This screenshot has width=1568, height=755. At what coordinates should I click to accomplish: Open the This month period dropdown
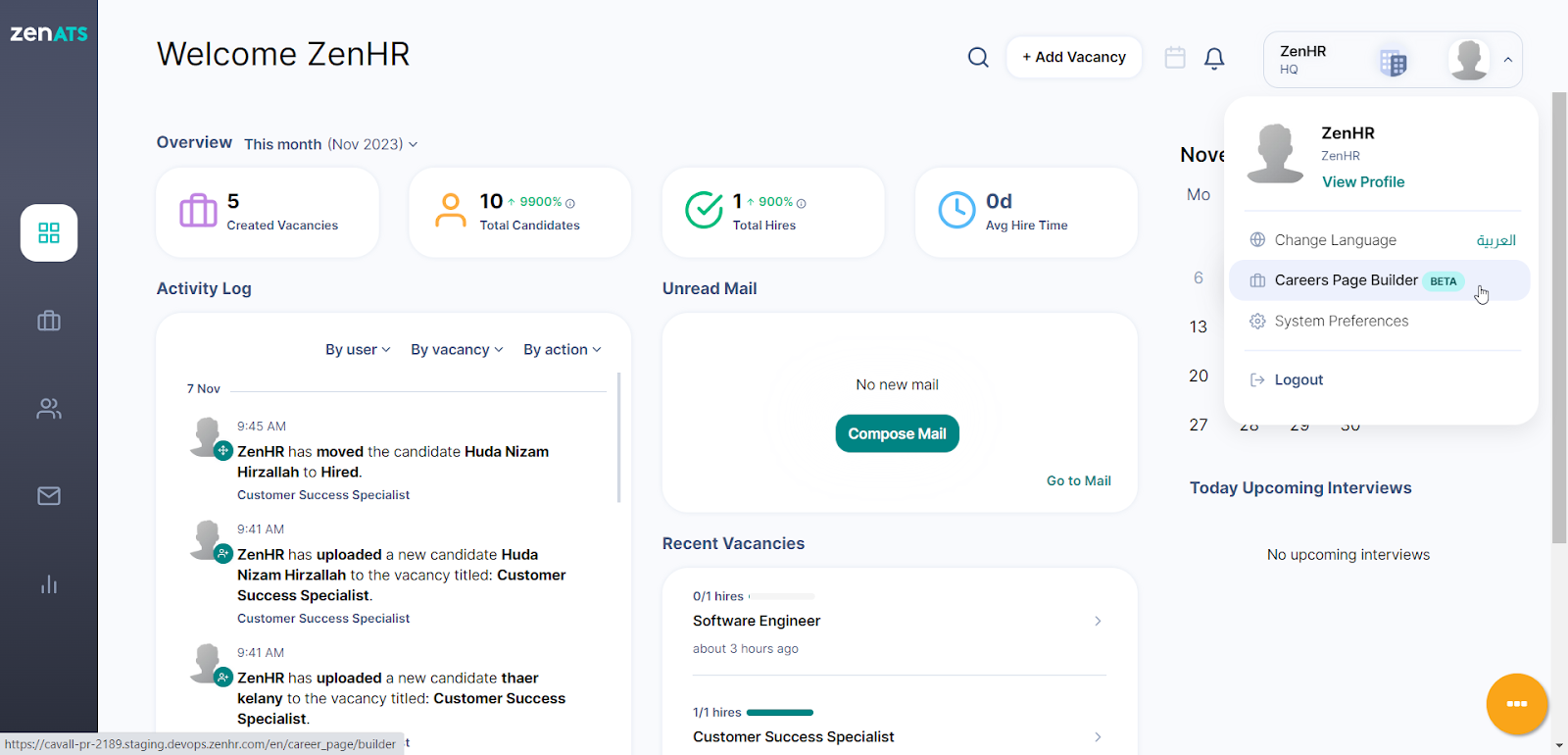coord(331,144)
